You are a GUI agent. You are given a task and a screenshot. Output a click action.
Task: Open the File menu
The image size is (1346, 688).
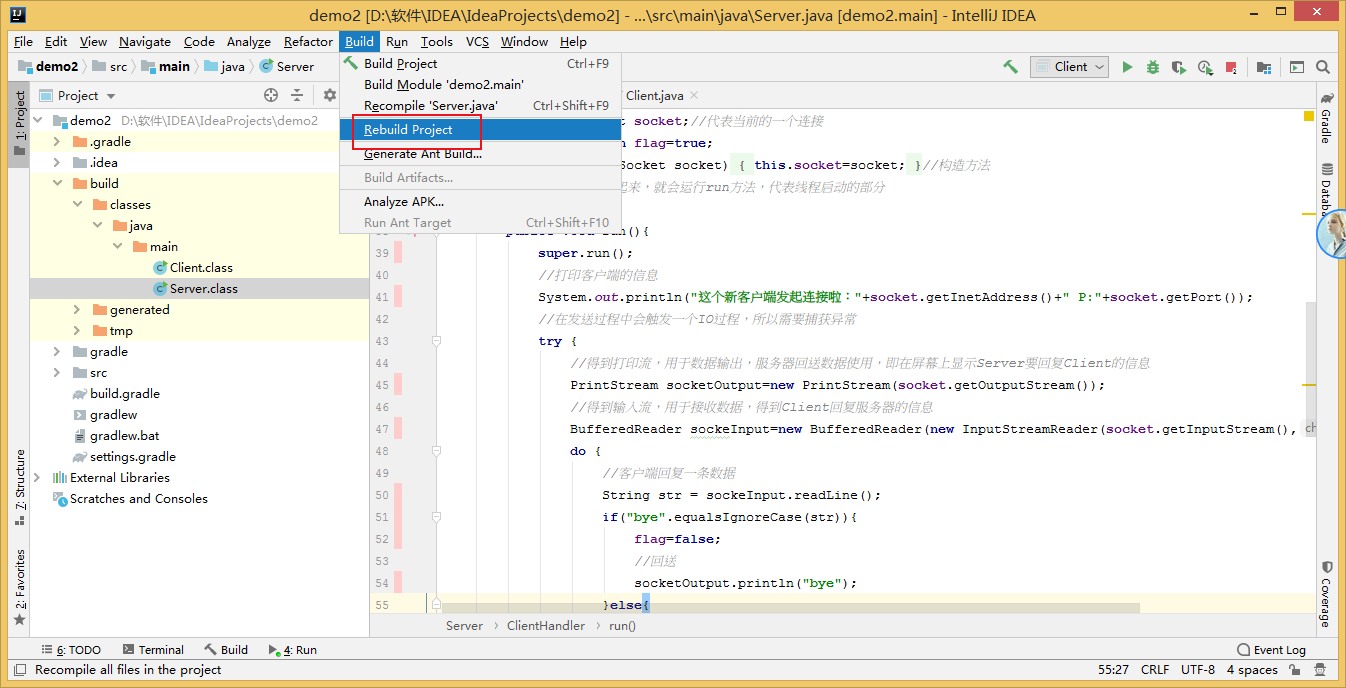(23, 41)
